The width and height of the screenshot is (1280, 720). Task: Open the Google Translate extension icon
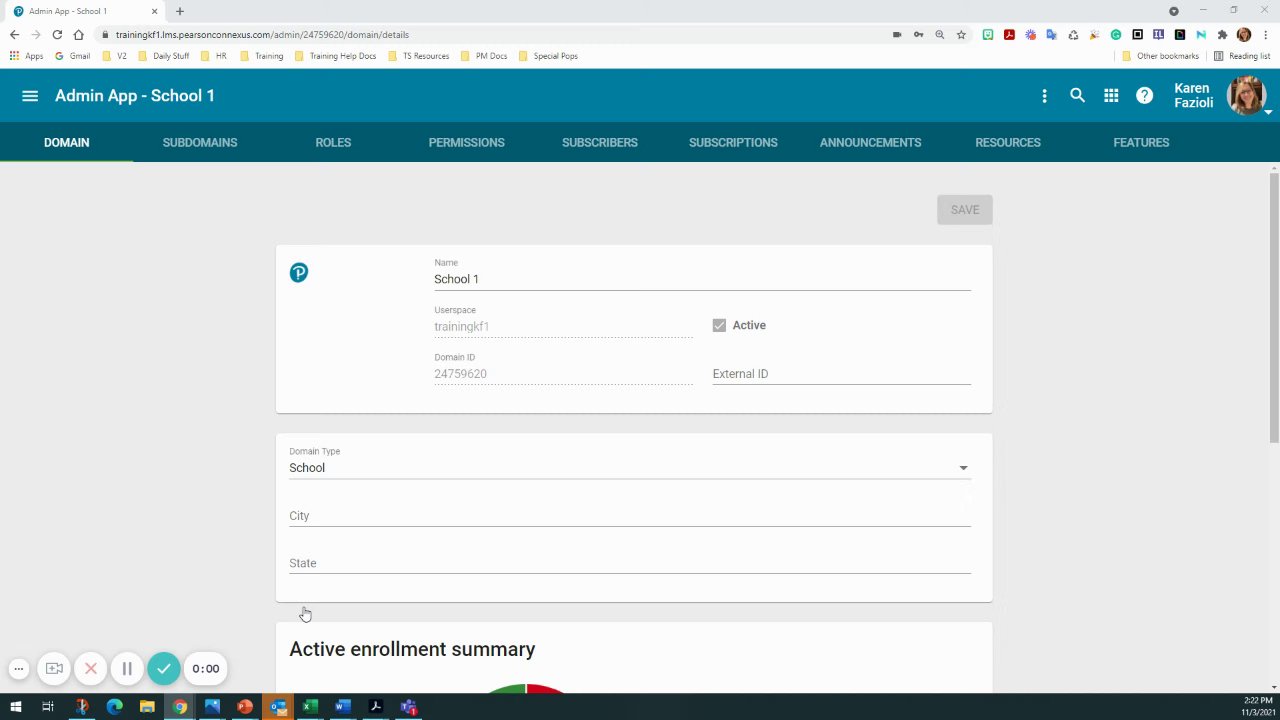[1052, 34]
